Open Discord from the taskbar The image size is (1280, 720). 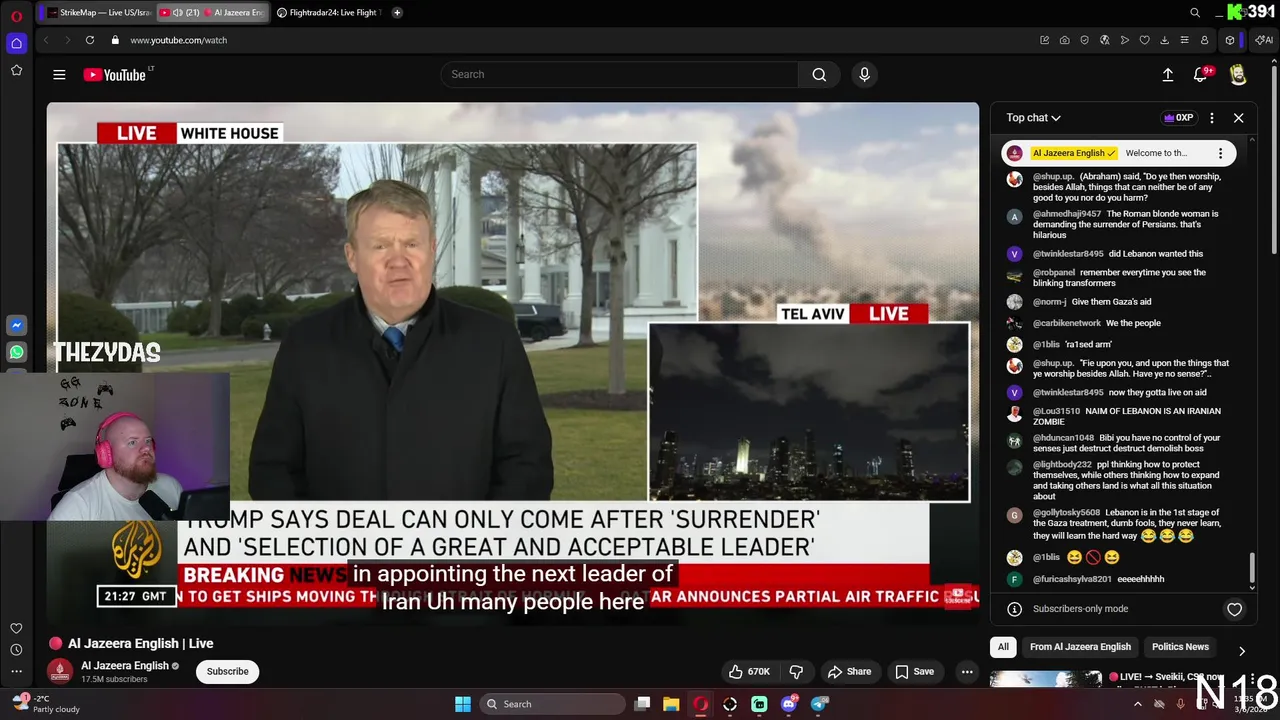(x=789, y=704)
